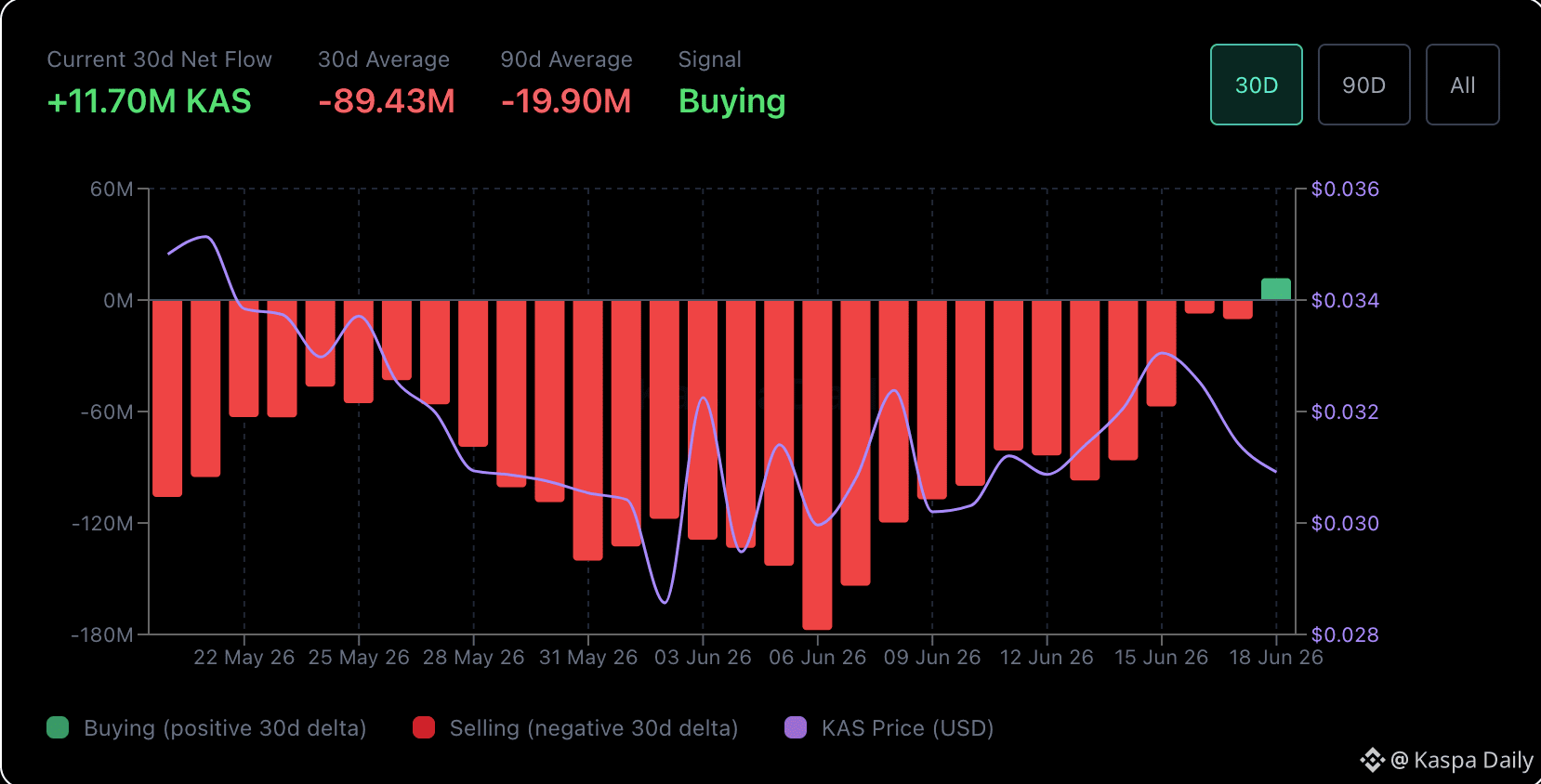Click the Selling (negative 30d delta) legend label

click(x=594, y=728)
